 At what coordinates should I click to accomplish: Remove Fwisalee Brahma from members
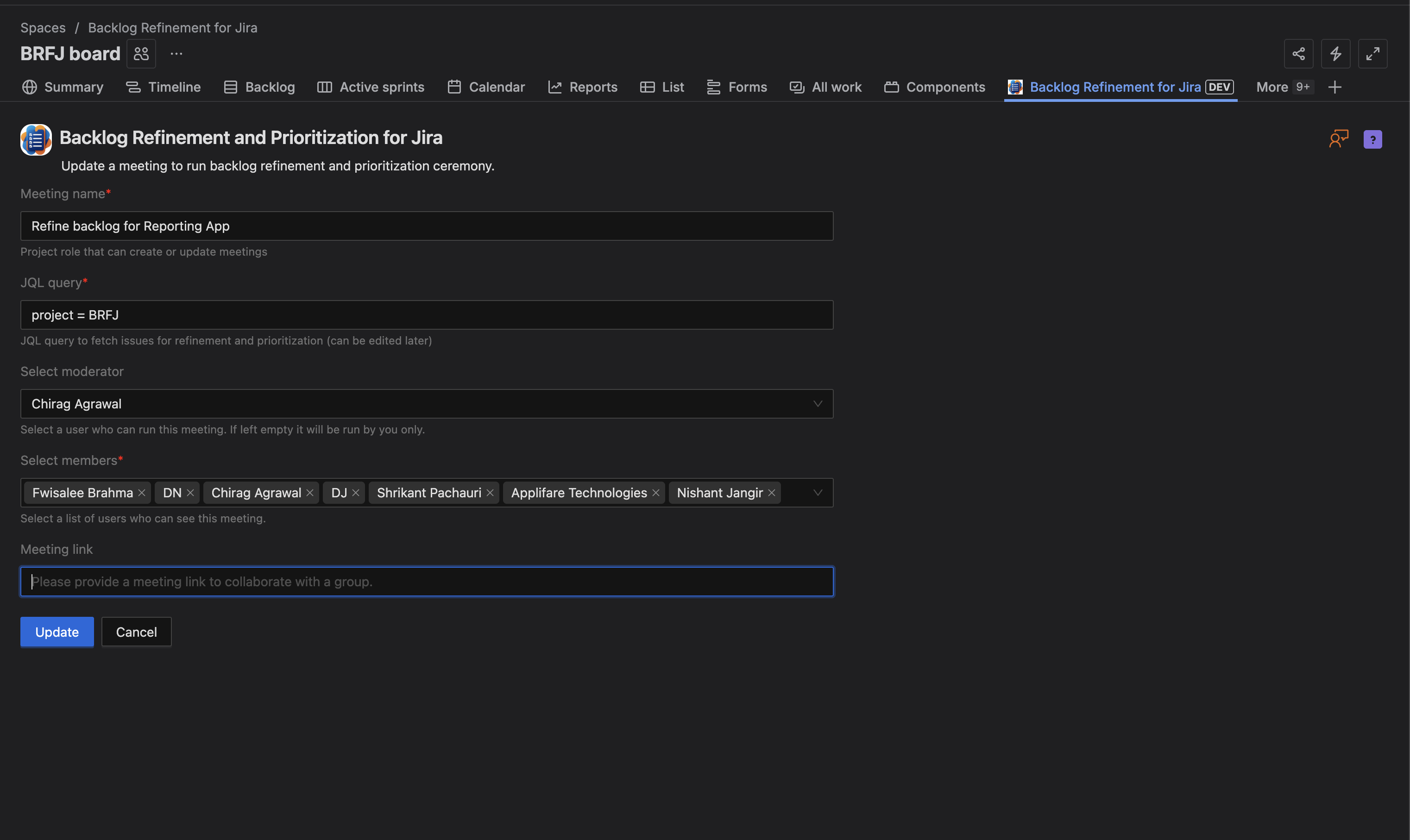[141, 493]
